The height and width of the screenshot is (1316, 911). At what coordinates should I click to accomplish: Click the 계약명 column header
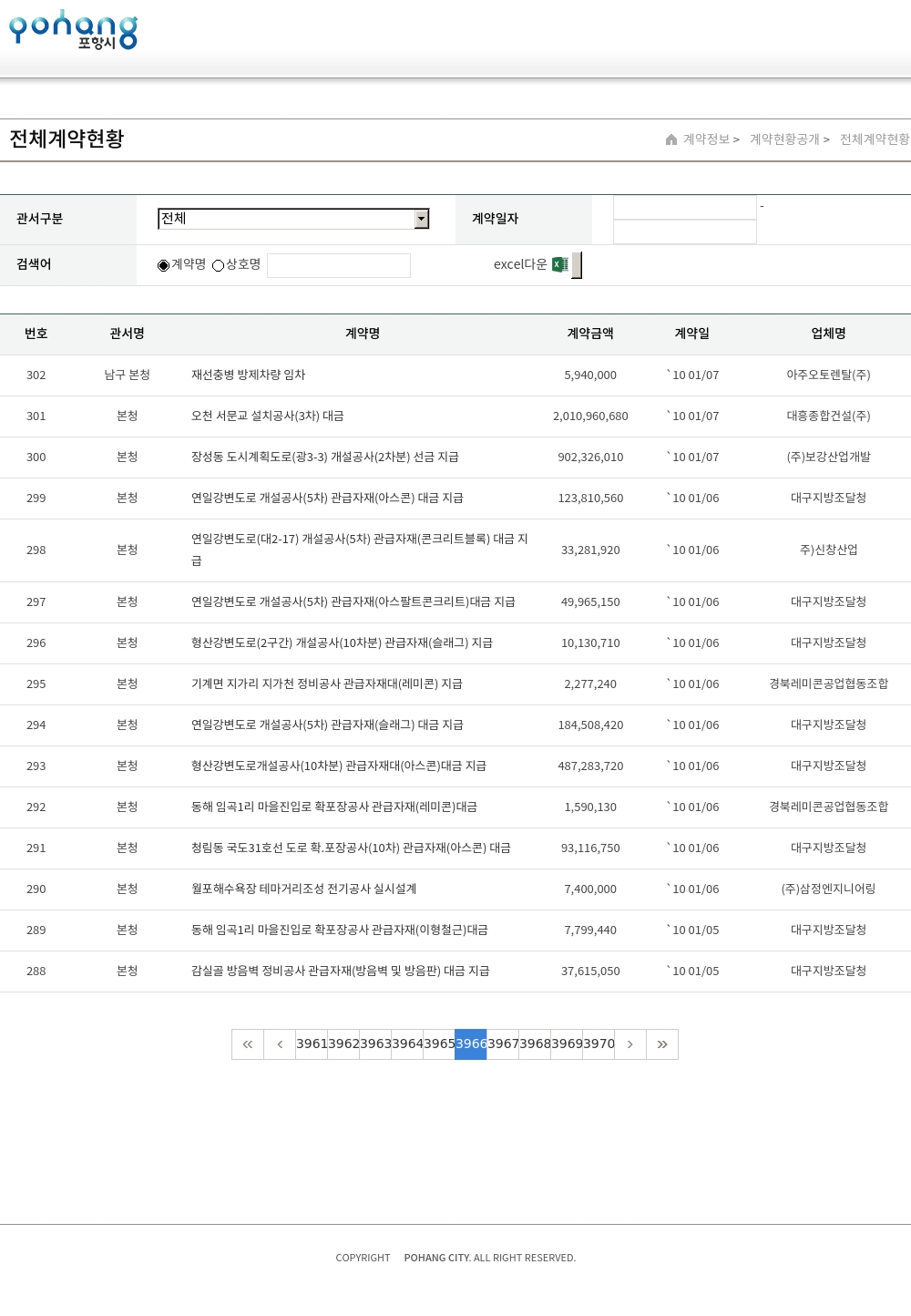(363, 334)
